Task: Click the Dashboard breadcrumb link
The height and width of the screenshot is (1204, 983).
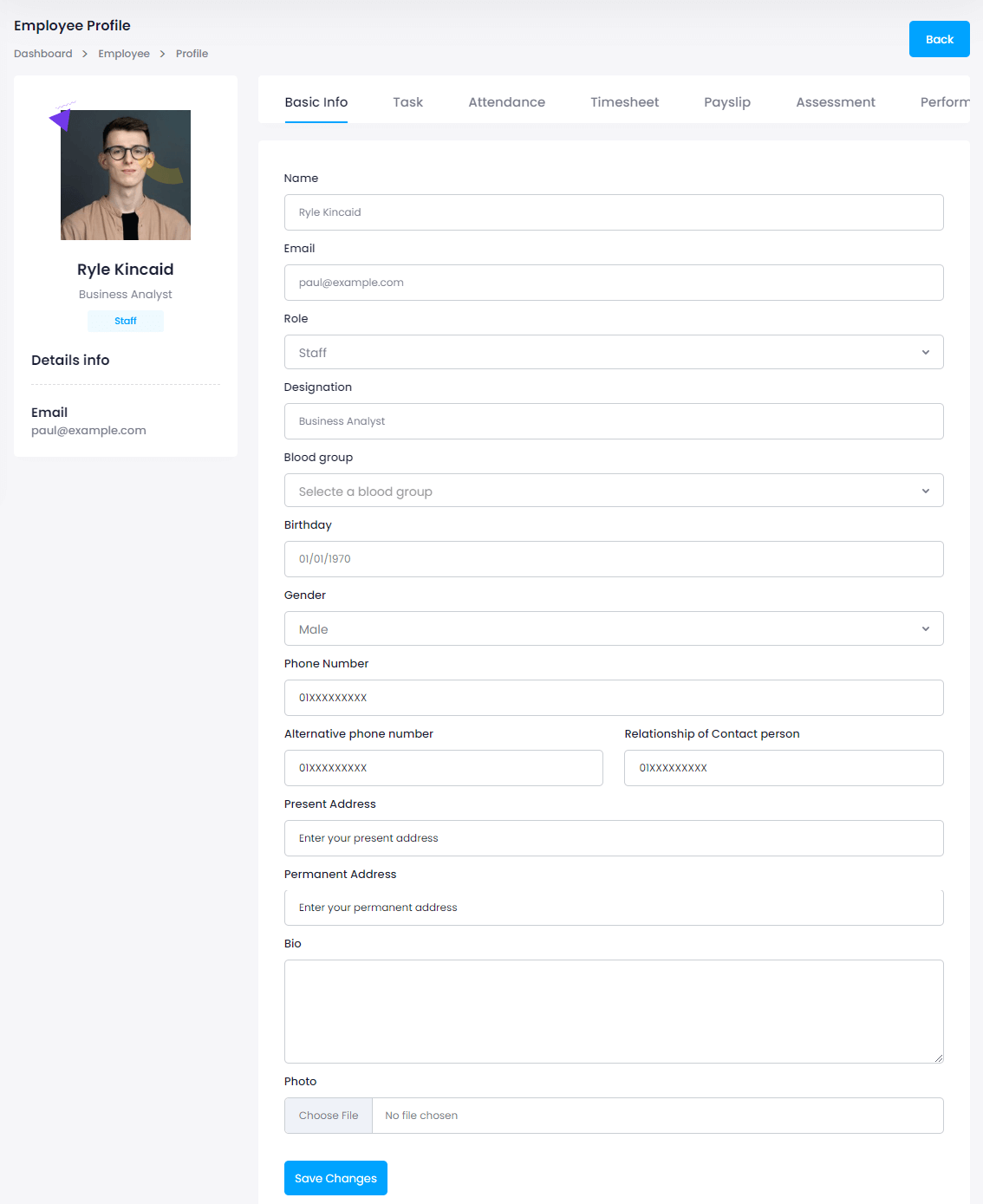Action: pos(43,54)
